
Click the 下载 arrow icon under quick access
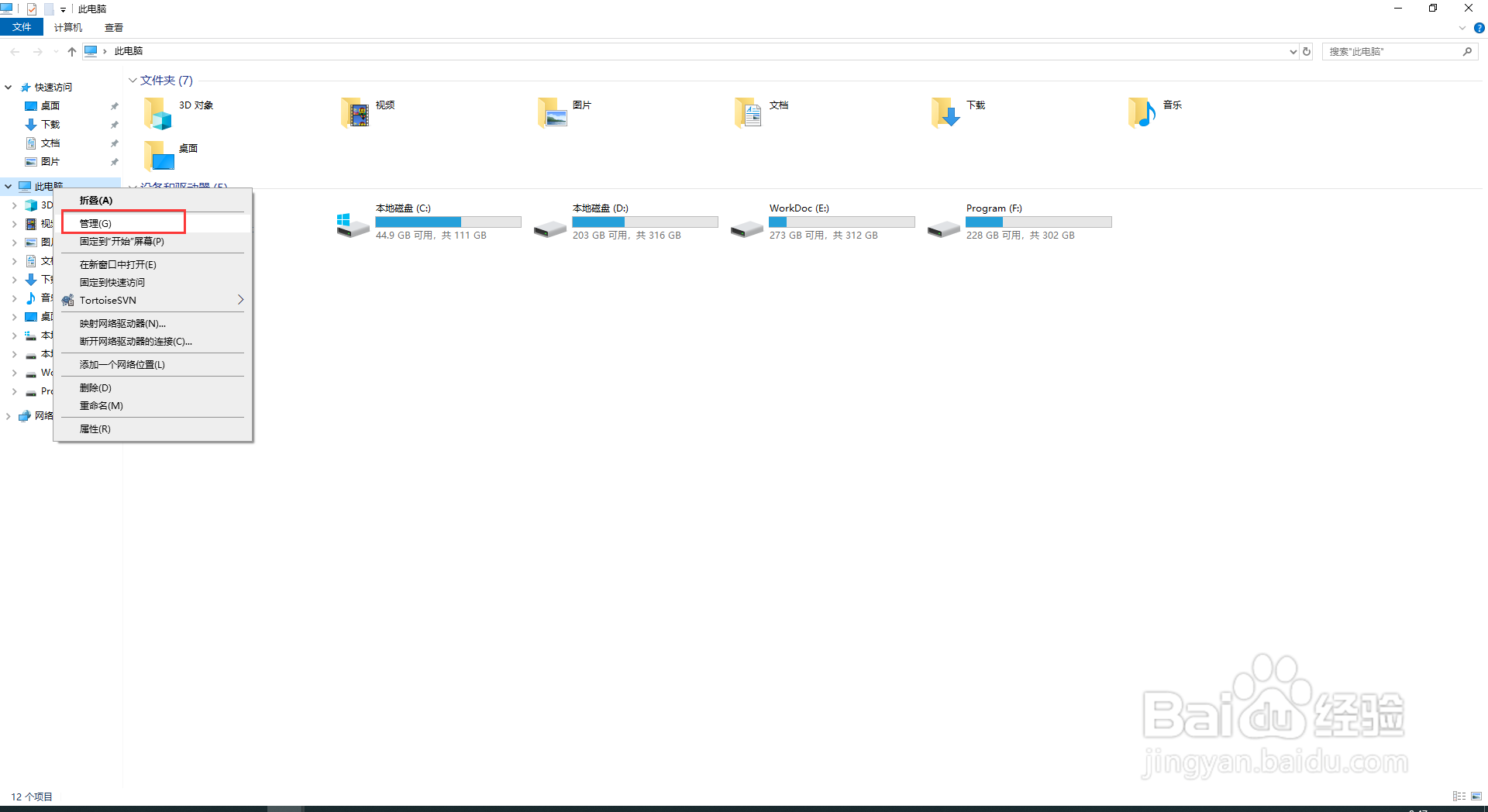coord(31,125)
